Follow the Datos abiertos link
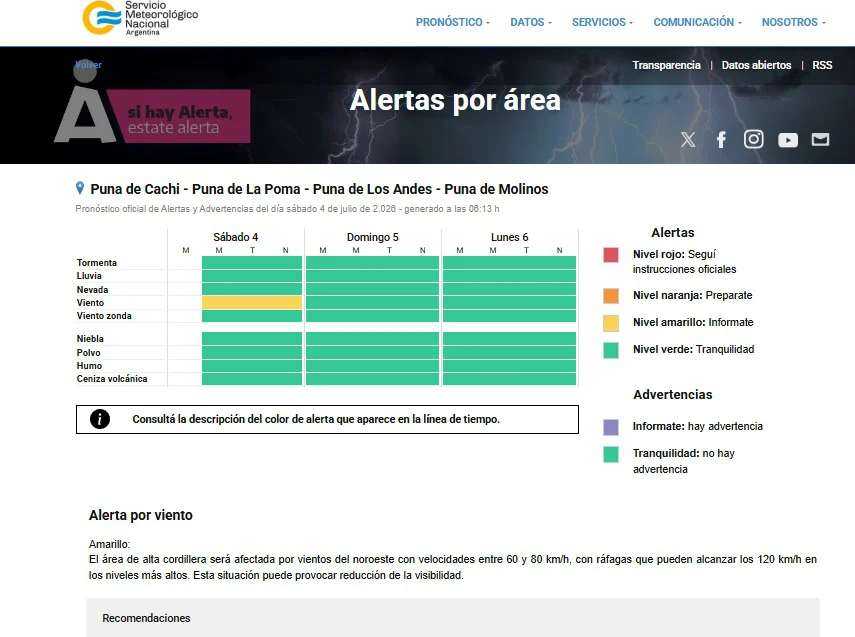 [756, 65]
